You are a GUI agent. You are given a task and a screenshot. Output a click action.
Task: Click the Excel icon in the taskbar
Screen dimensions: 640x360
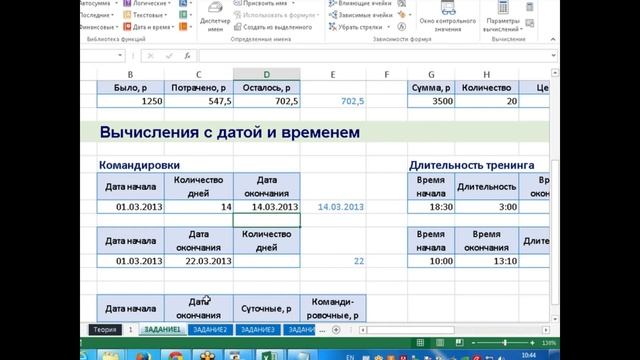click(269, 355)
